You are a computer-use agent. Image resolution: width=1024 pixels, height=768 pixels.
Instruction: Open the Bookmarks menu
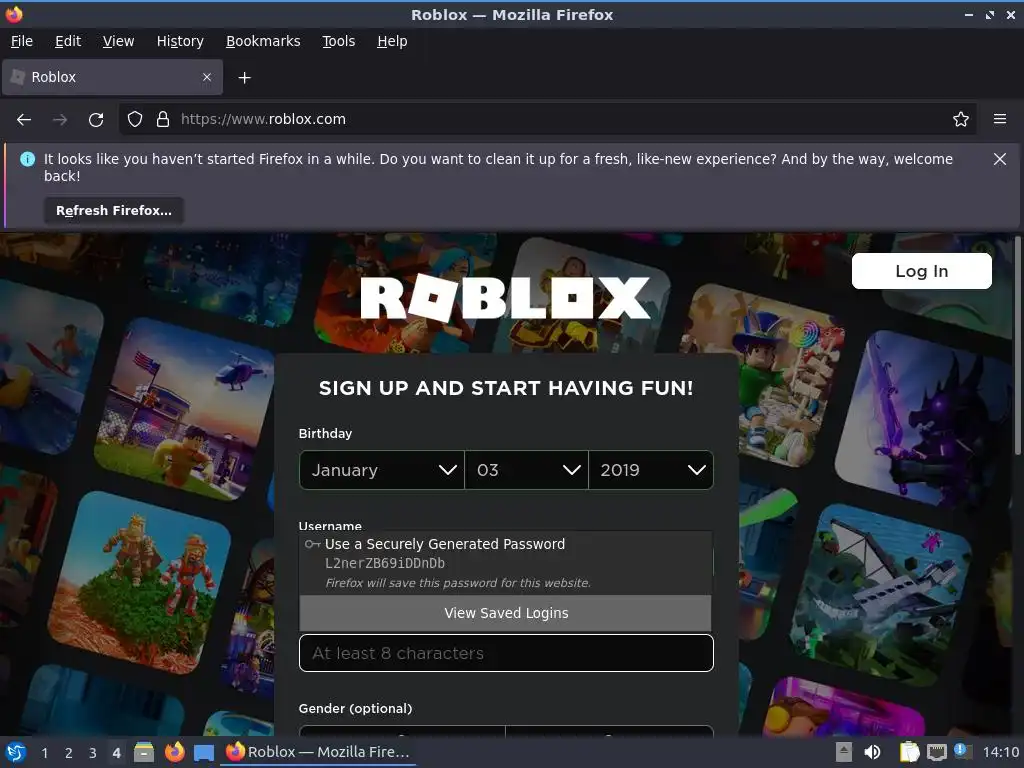click(x=263, y=41)
